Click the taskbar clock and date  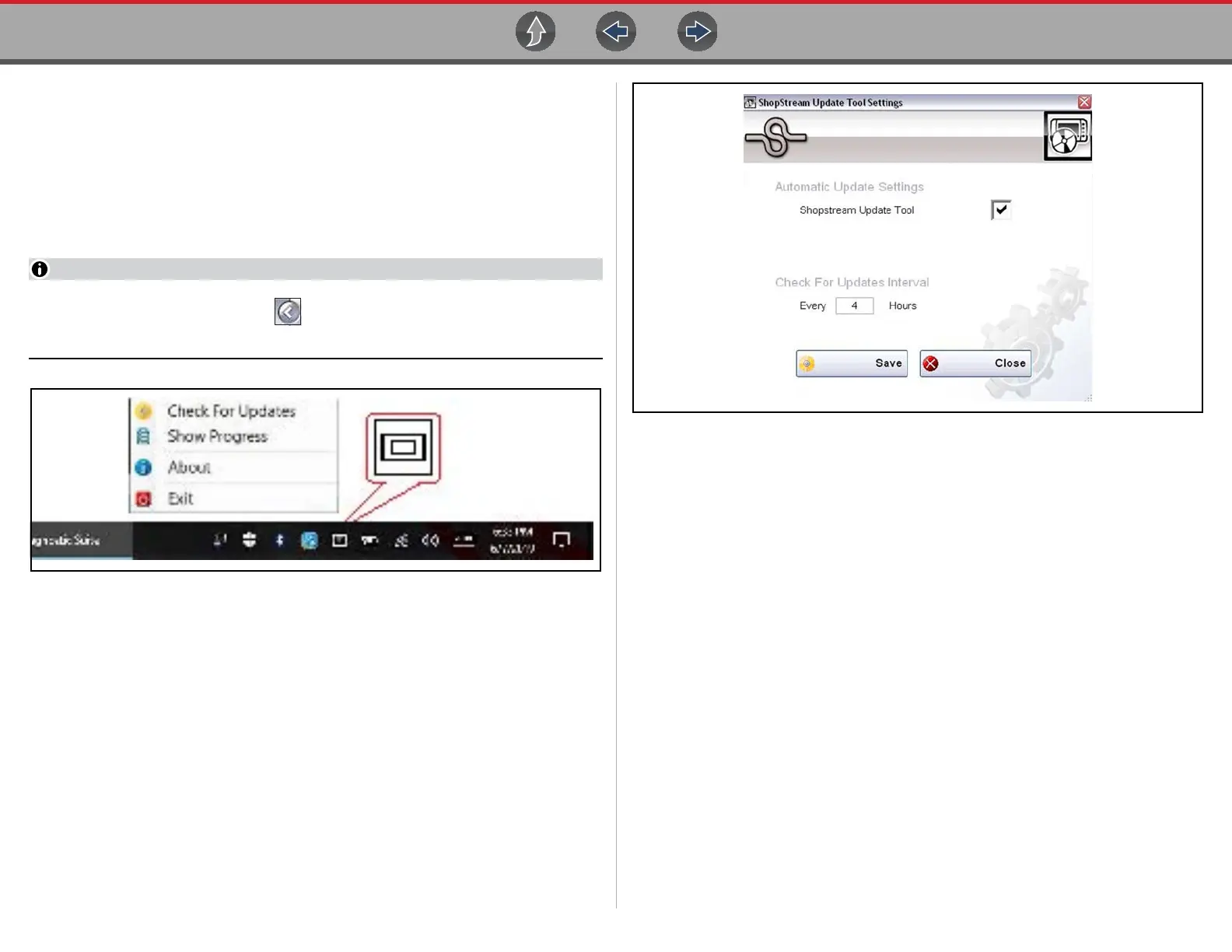point(513,541)
